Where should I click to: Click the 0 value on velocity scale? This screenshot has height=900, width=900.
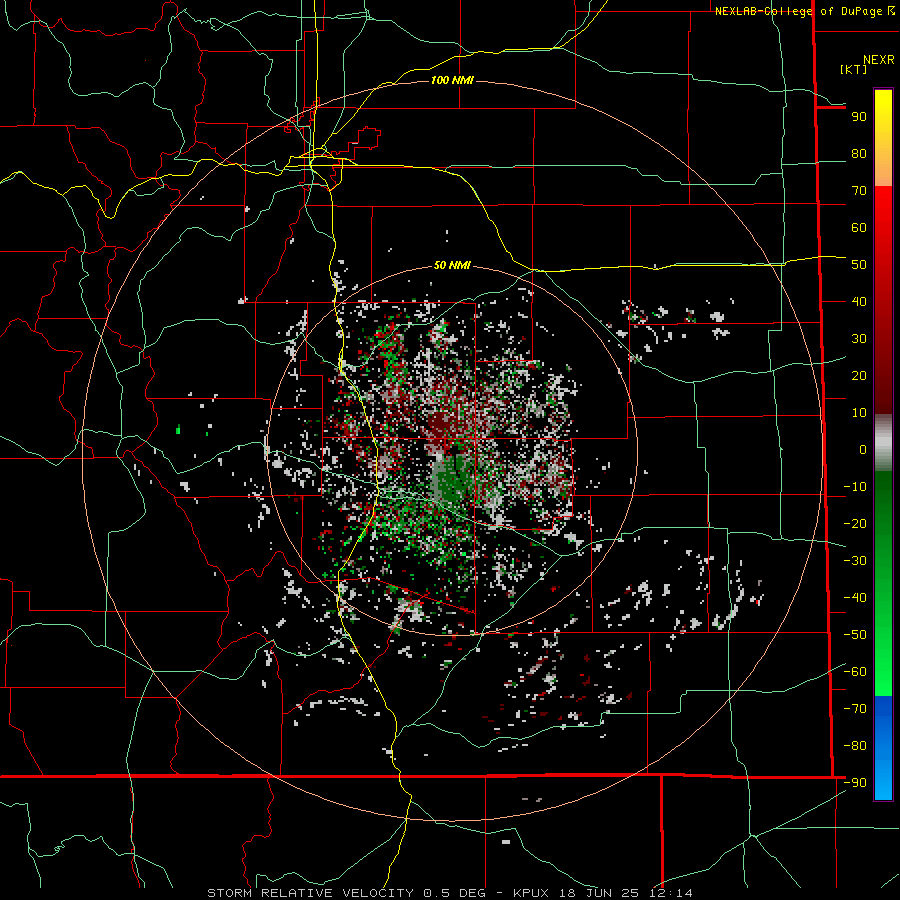pos(863,450)
